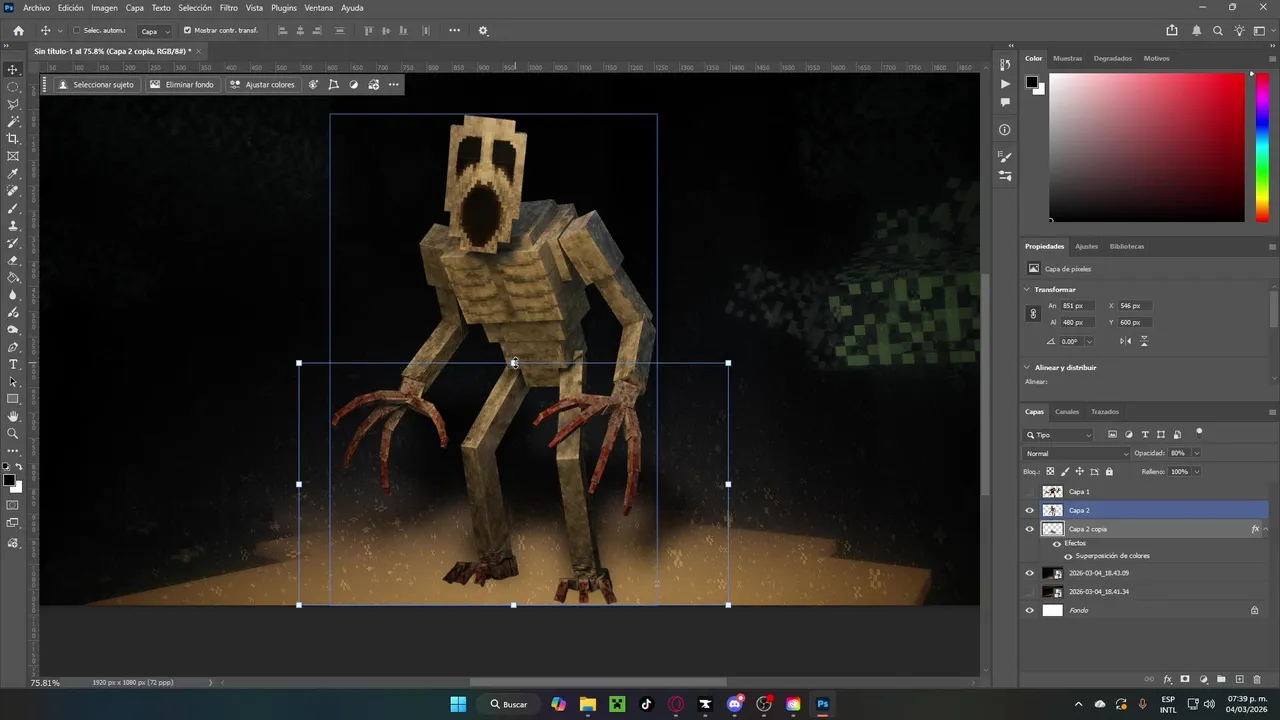Select the History Brush tool

pyautogui.click(x=13, y=243)
